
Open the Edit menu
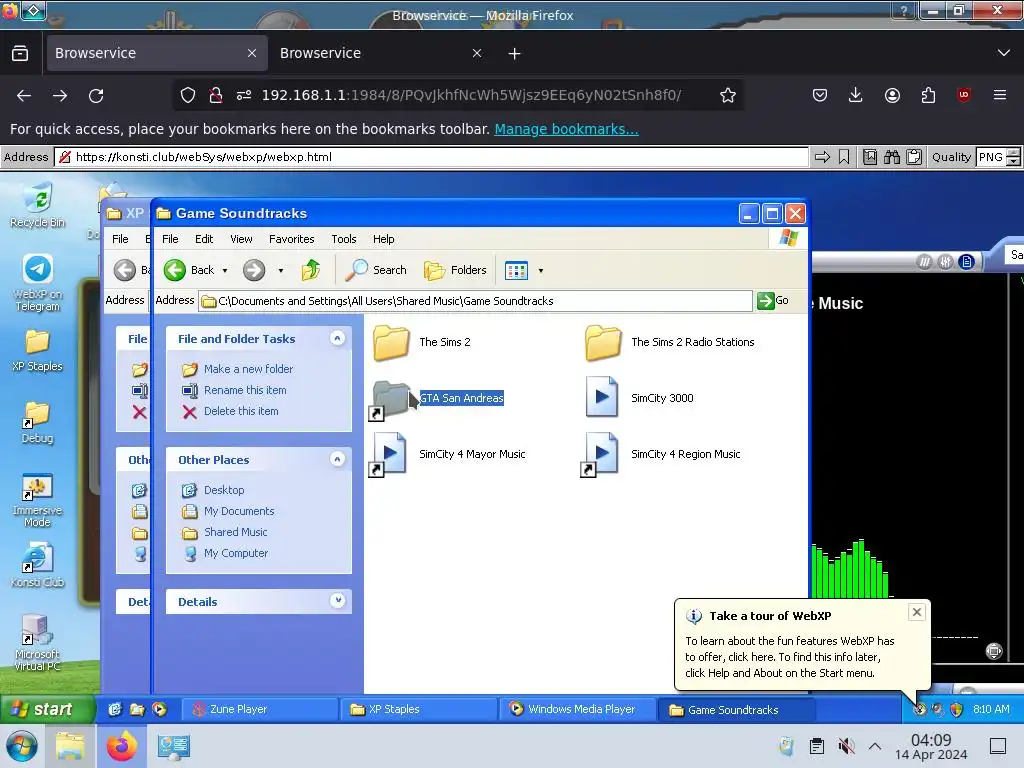click(204, 239)
